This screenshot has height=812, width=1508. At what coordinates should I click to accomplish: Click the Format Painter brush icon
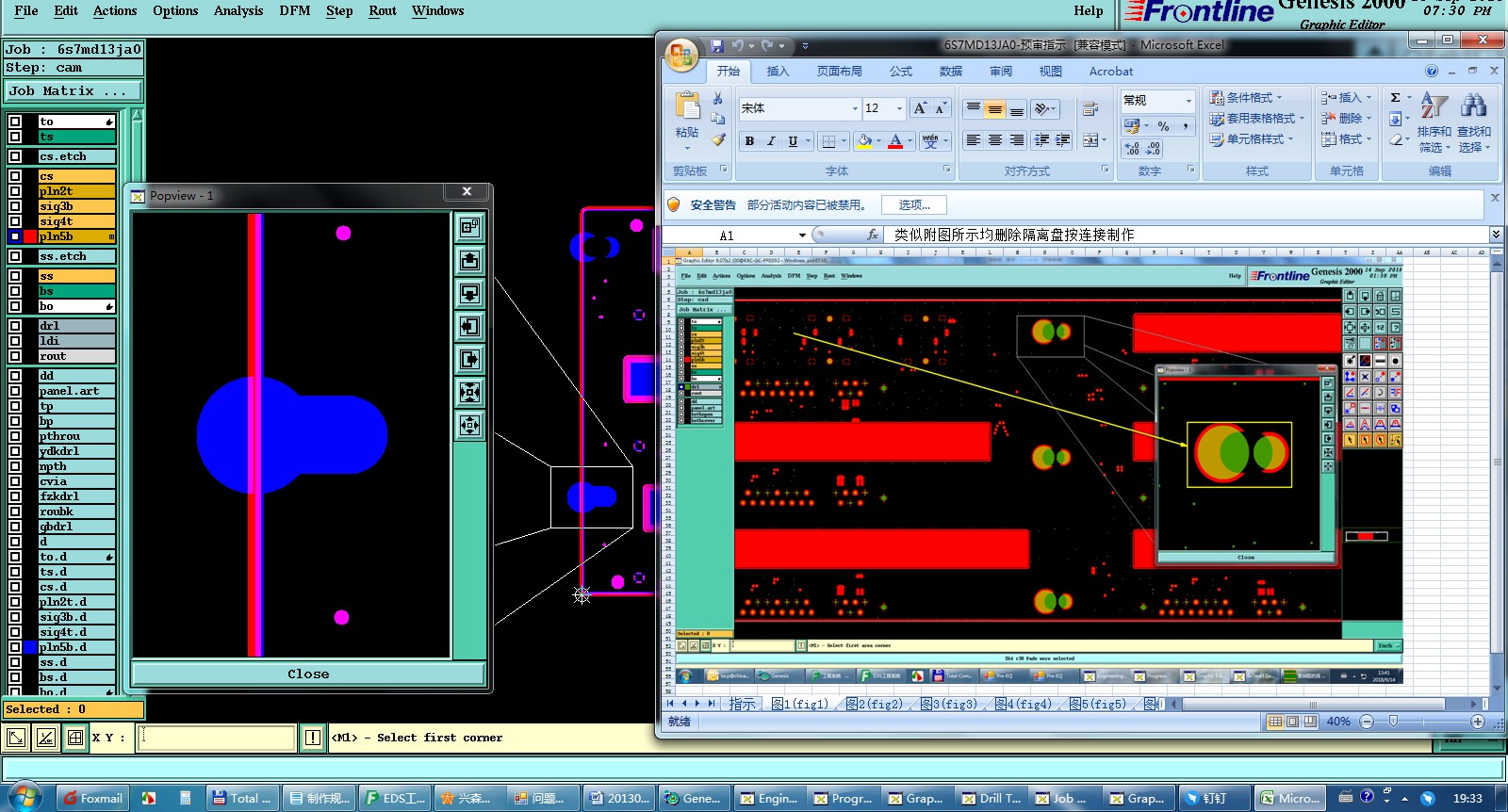pos(718,139)
